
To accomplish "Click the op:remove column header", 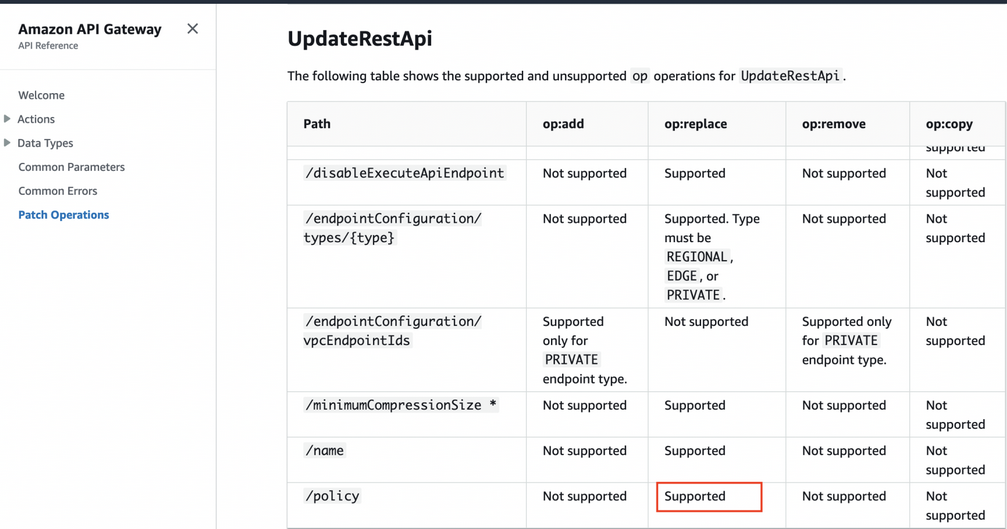I will tap(834, 124).
